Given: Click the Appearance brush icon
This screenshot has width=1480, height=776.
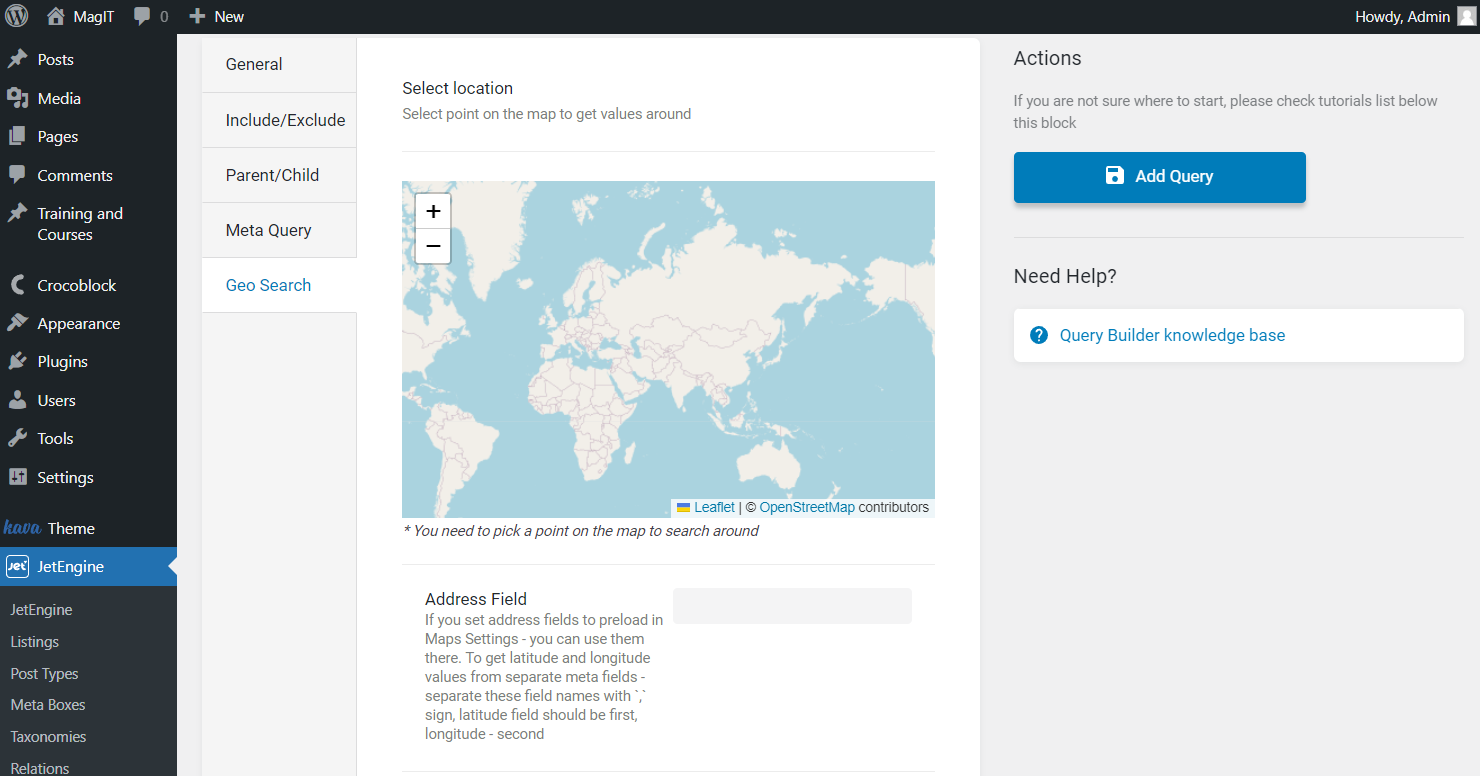Looking at the screenshot, I should pyautogui.click(x=17, y=323).
